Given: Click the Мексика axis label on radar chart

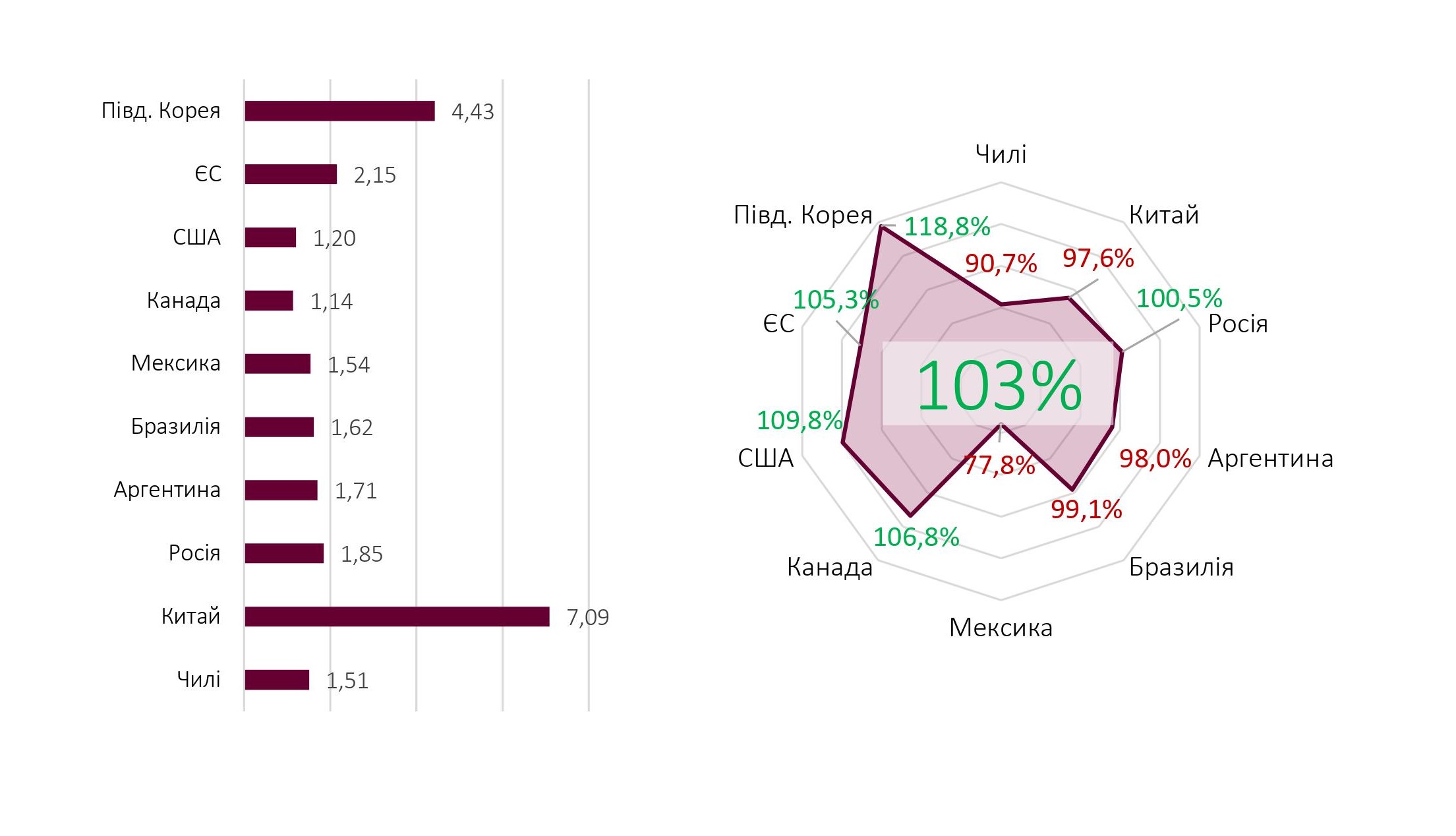Looking at the screenshot, I should click(x=1001, y=628).
